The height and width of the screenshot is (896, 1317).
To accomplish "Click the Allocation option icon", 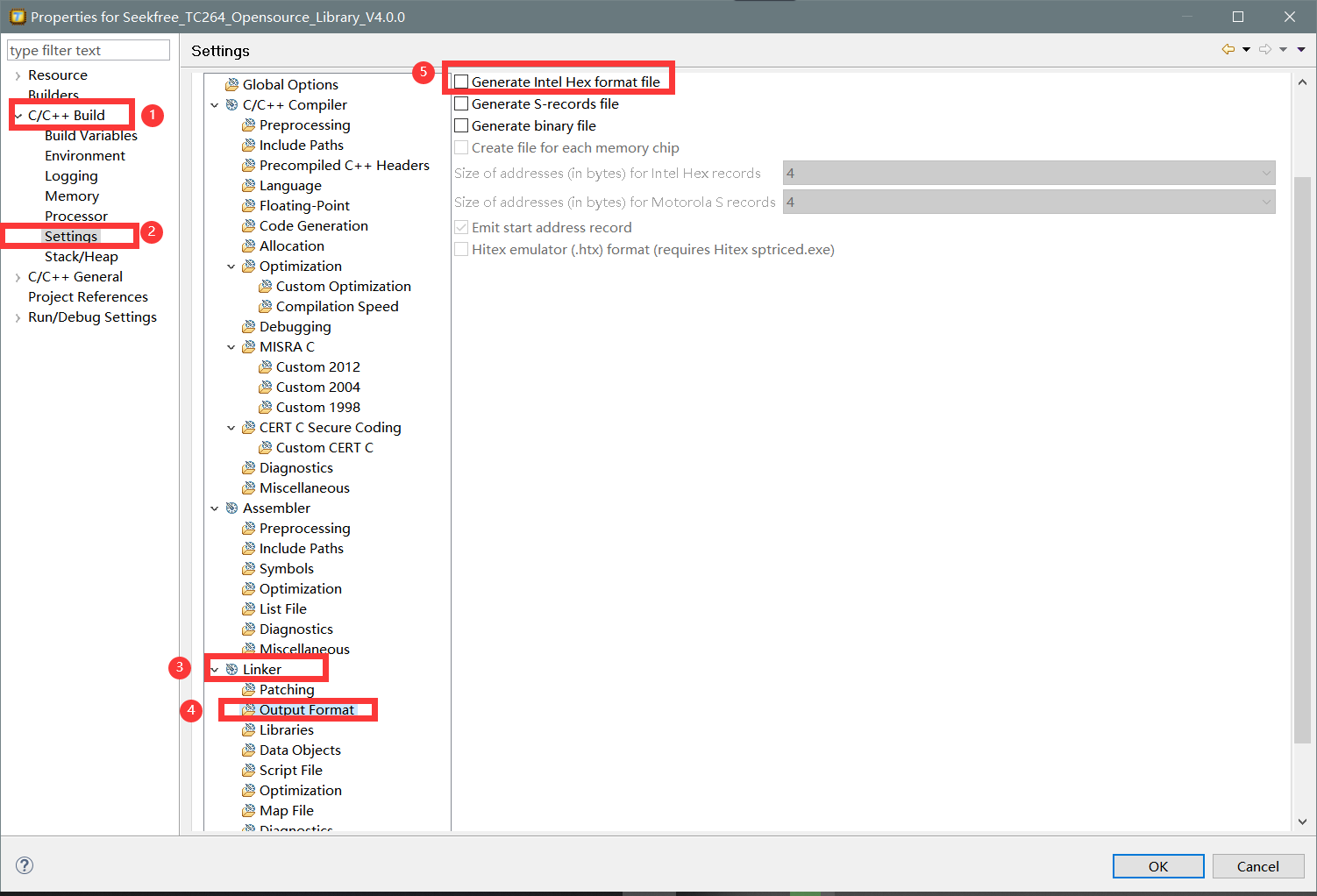I will point(248,246).
